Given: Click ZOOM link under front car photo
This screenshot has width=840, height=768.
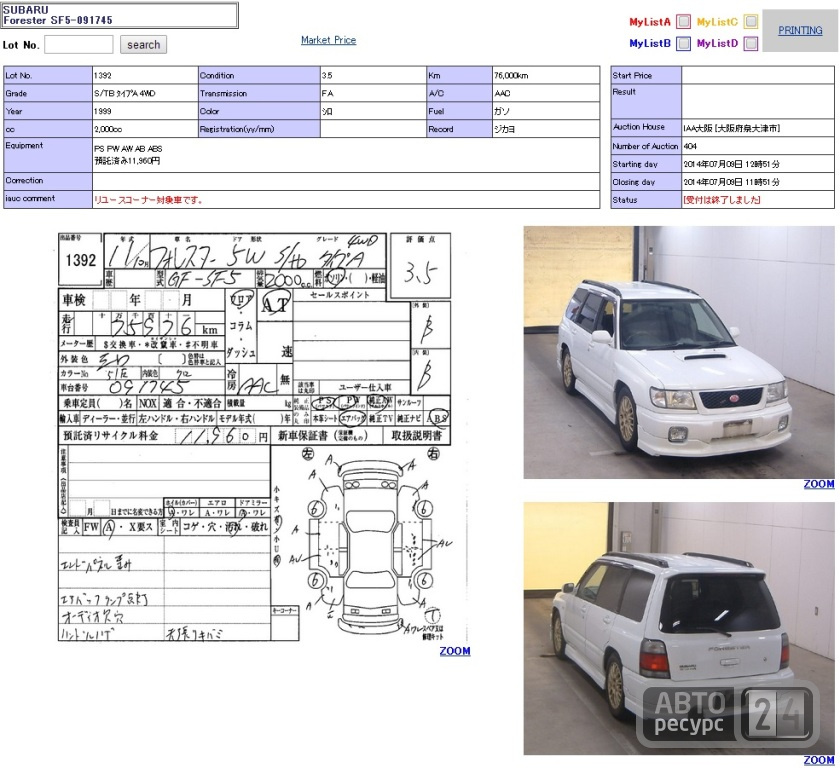Looking at the screenshot, I should 819,484.
